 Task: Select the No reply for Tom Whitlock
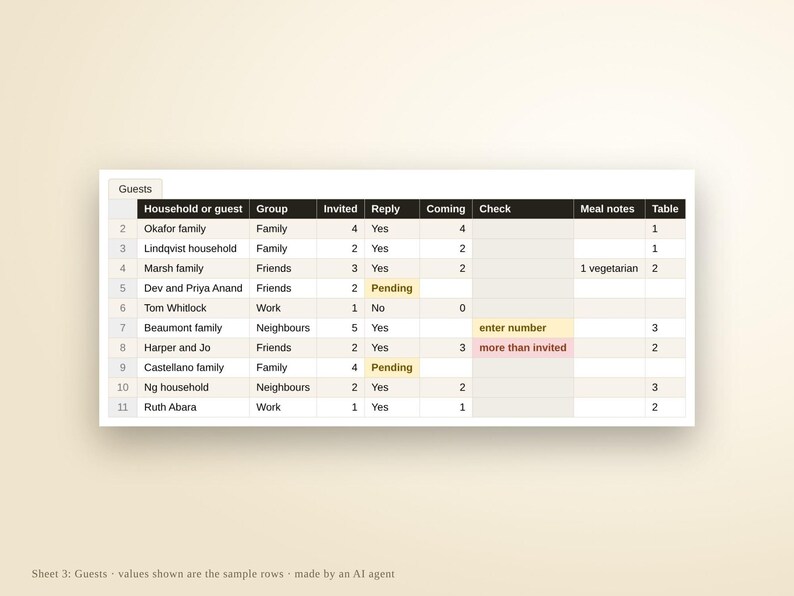tap(392, 308)
